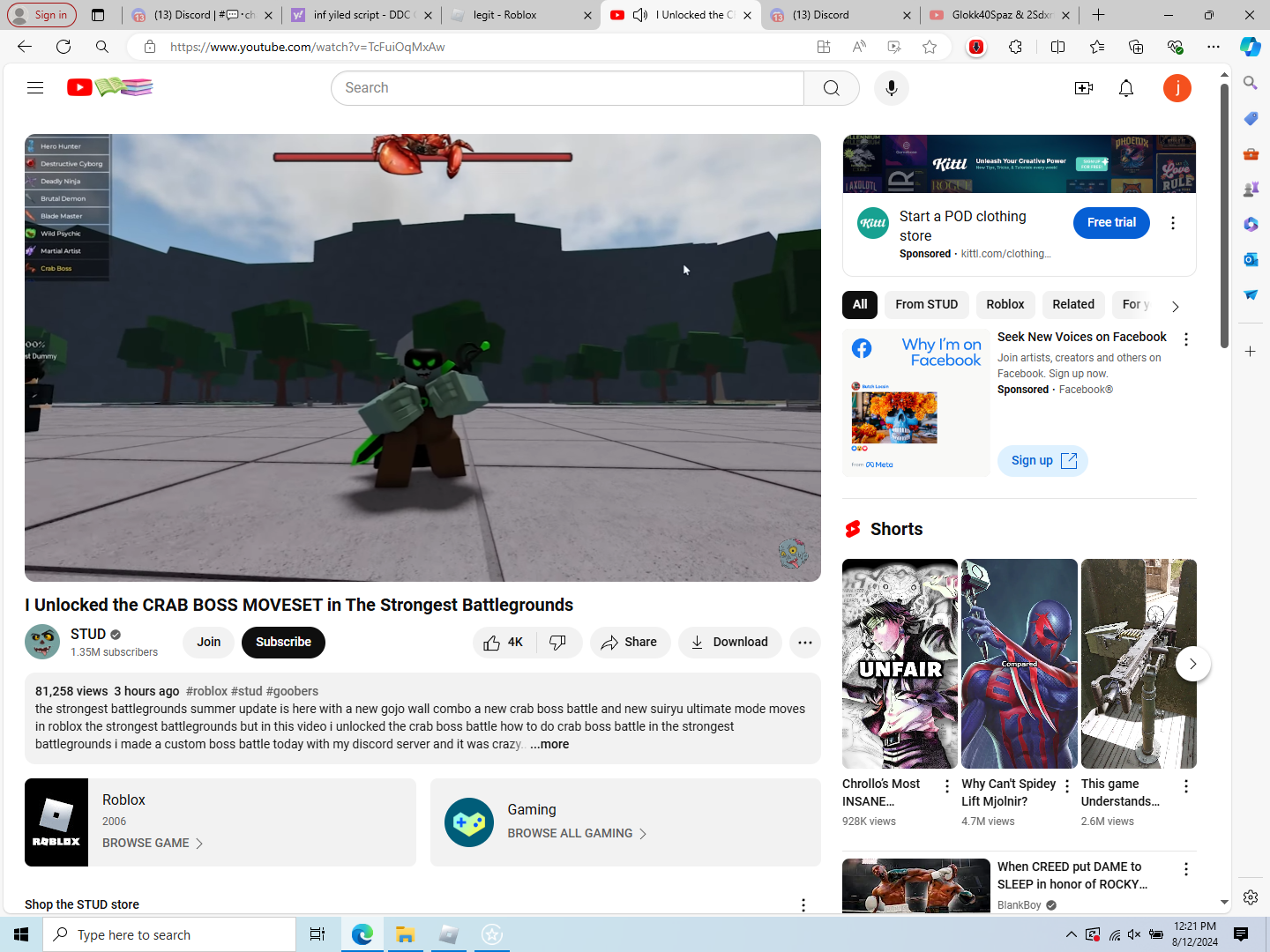Show next Shorts with the arrow button
The height and width of the screenshot is (952, 1270).
pyautogui.click(x=1193, y=664)
